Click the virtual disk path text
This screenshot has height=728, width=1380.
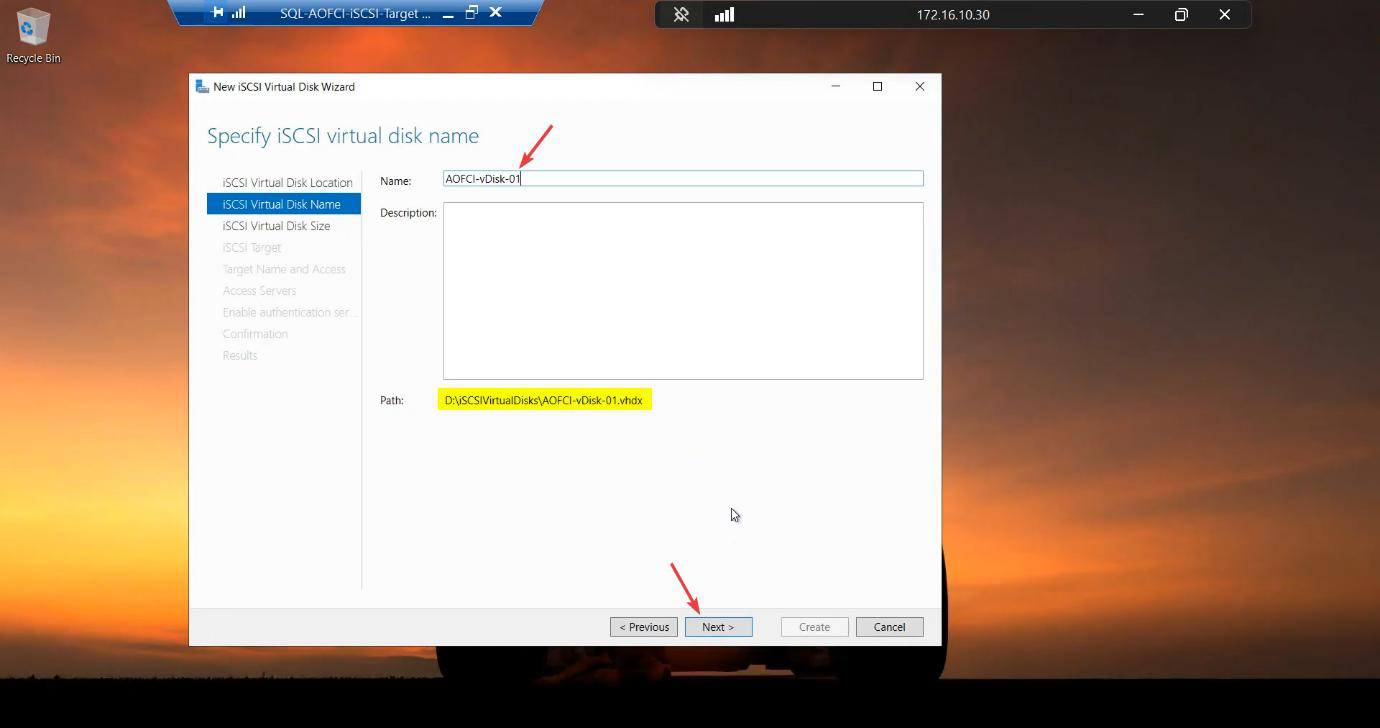pyautogui.click(x=544, y=400)
